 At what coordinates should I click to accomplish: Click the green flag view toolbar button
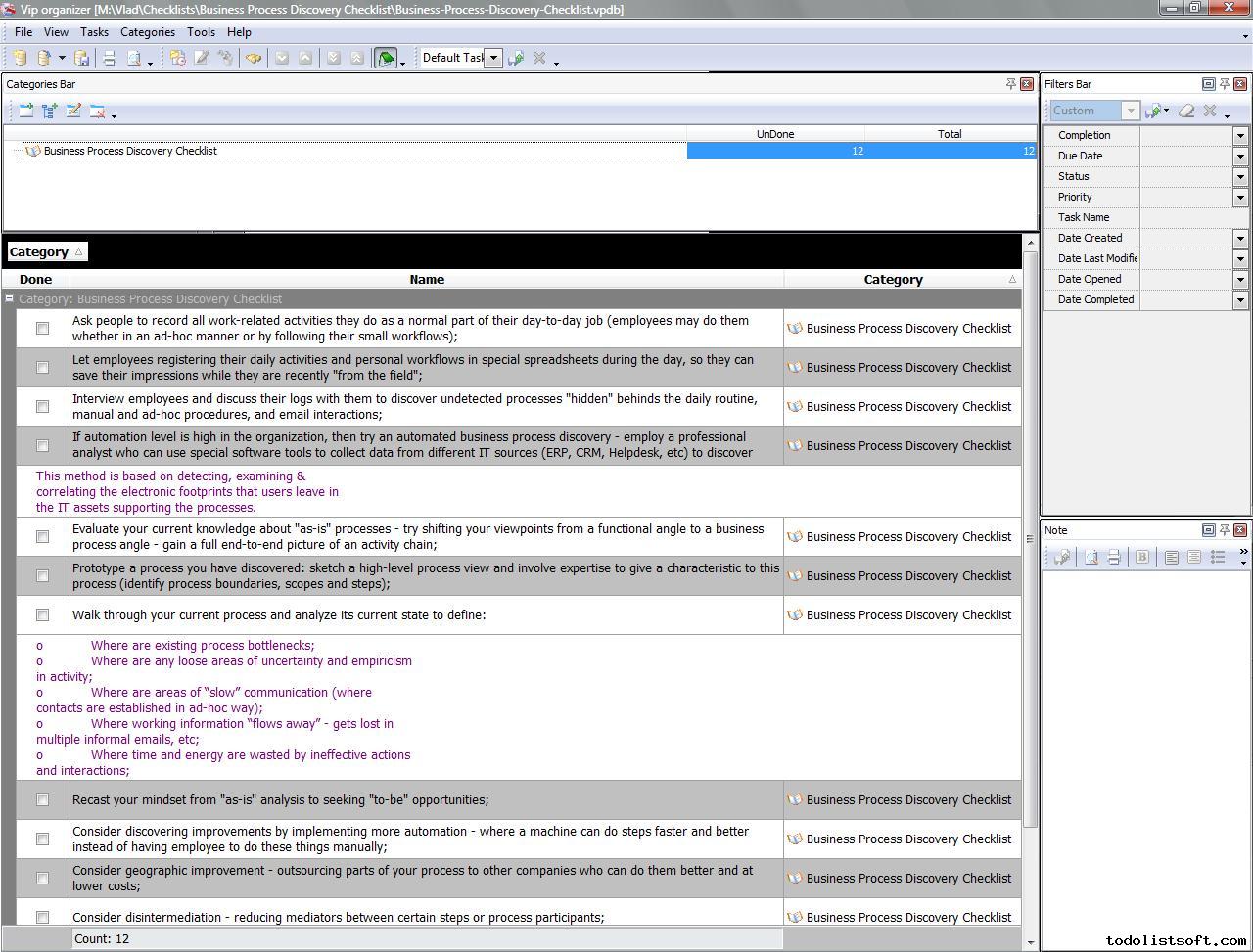point(386,58)
